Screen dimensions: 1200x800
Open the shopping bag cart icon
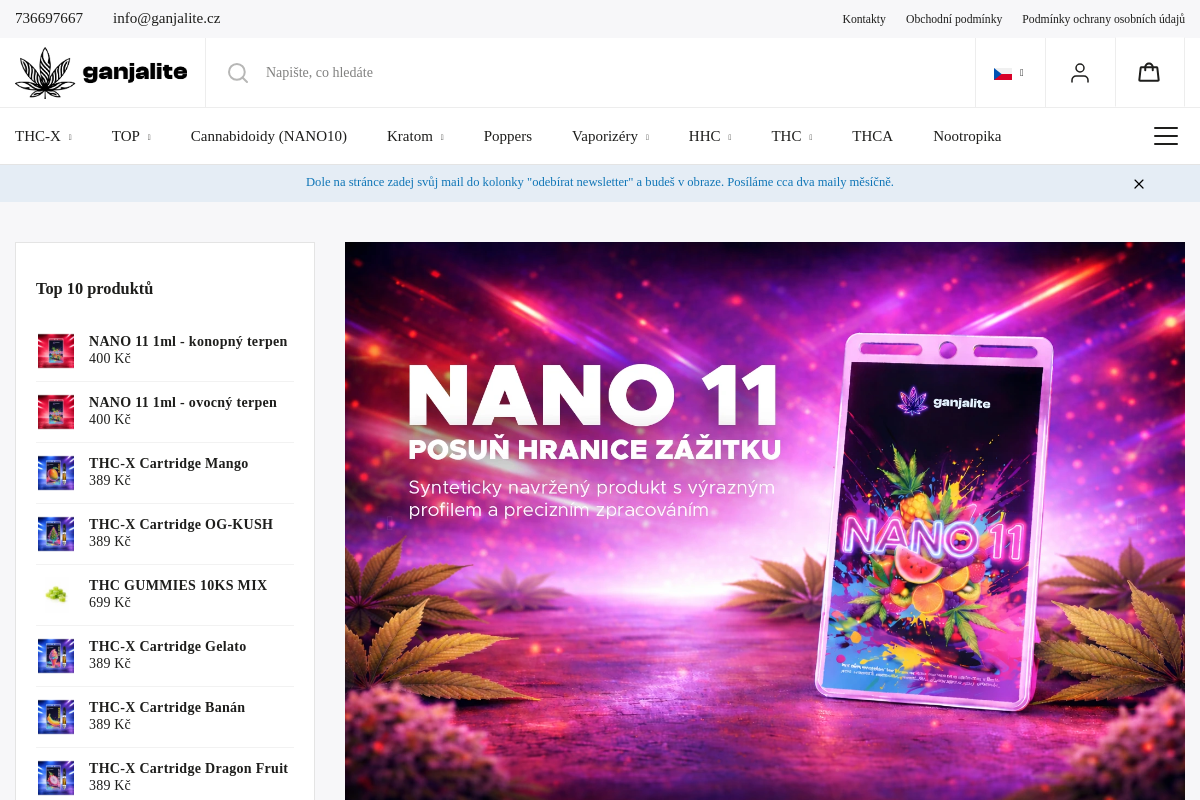pyautogui.click(x=1149, y=72)
